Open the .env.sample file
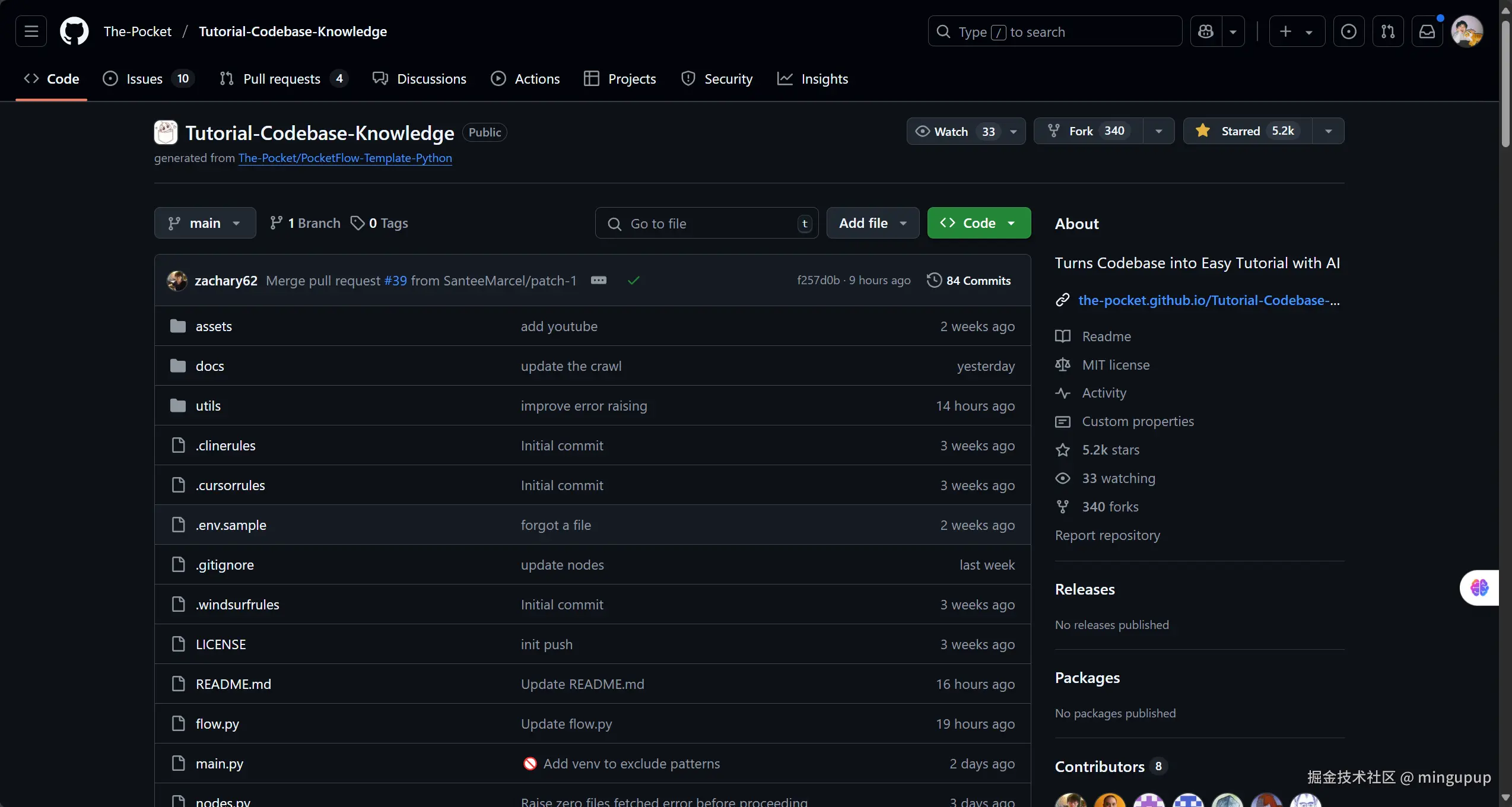The width and height of the screenshot is (1512, 807). point(231,525)
